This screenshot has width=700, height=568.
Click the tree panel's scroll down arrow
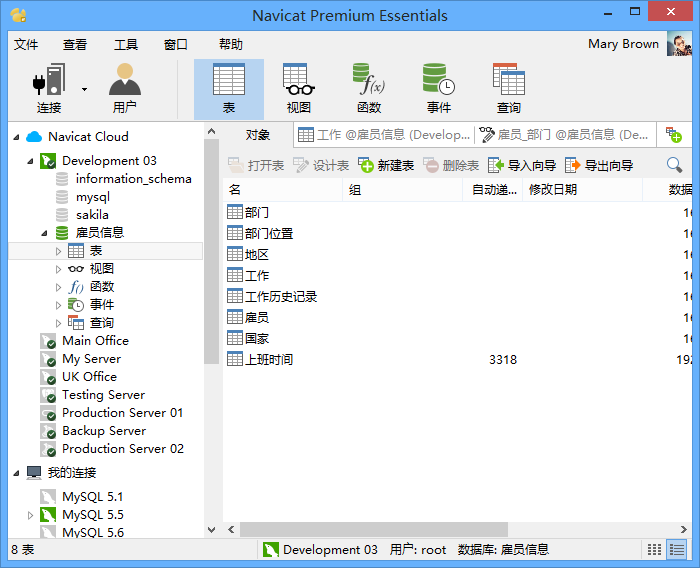coord(212,530)
